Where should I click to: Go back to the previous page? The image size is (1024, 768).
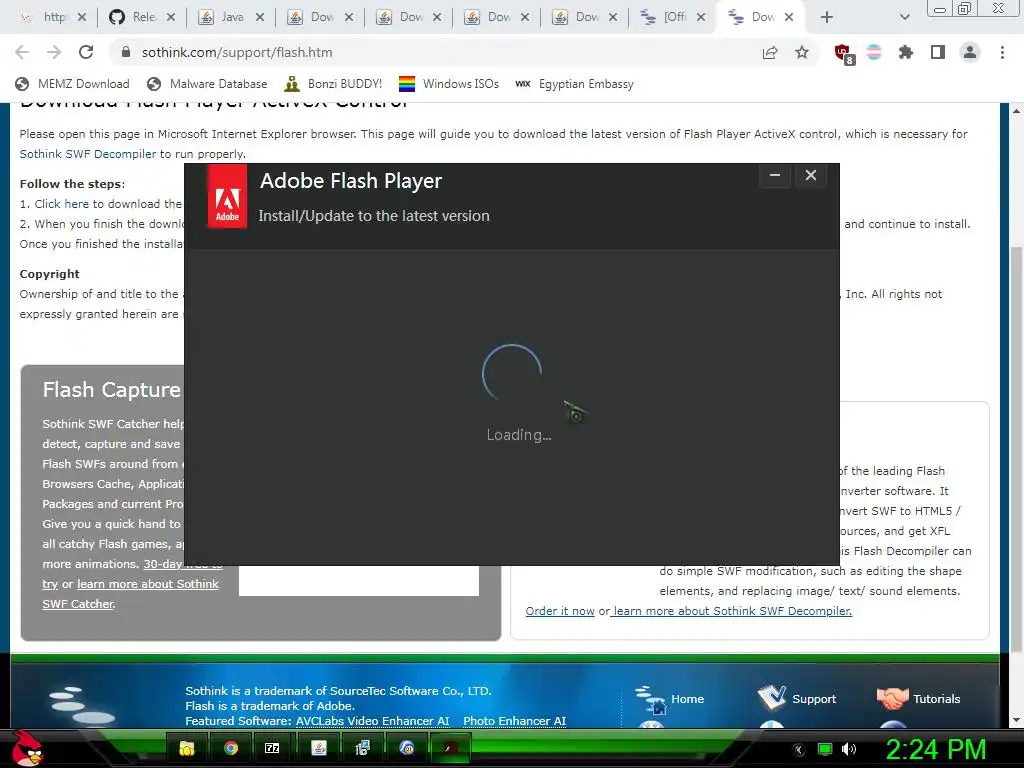(22, 52)
